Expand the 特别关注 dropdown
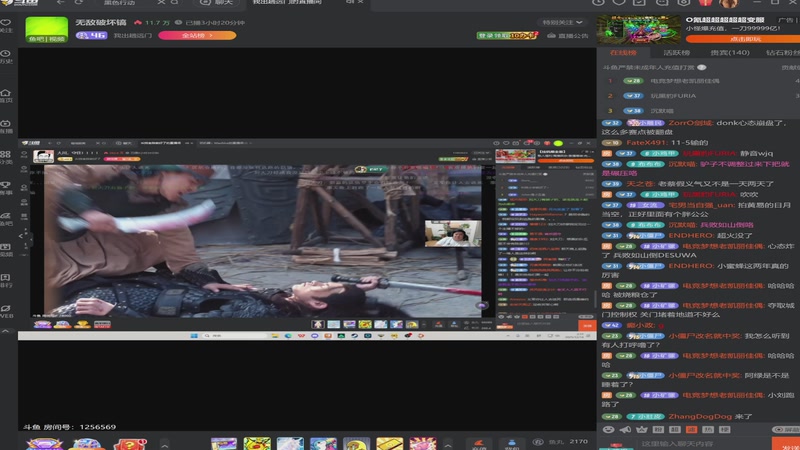The image size is (800, 450). [562, 22]
